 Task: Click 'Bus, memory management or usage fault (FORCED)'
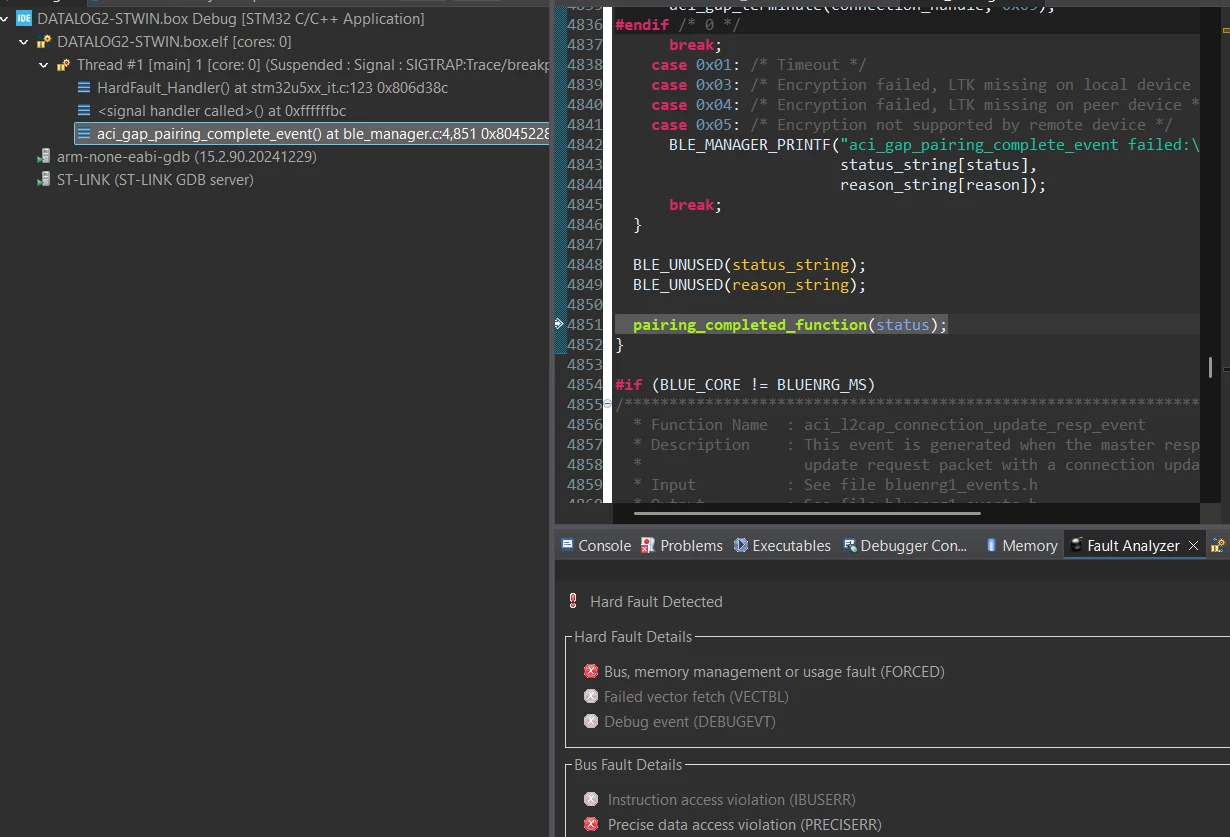(x=774, y=672)
